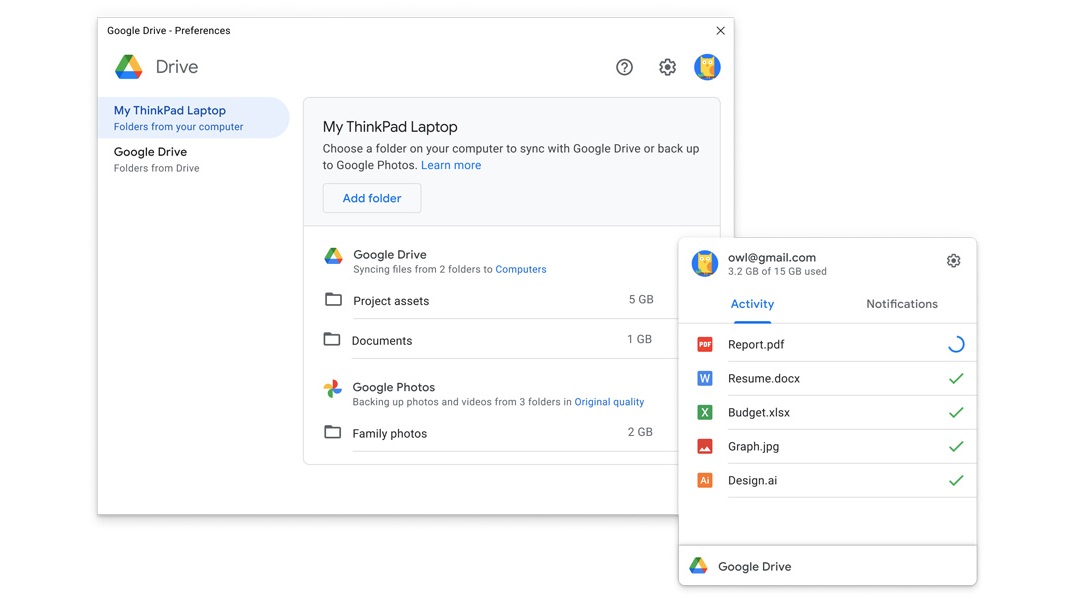This screenshot has width=1066, height=600.
Task: Click the Google Drive logo at popup bottom
Action: pyautogui.click(x=697, y=565)
